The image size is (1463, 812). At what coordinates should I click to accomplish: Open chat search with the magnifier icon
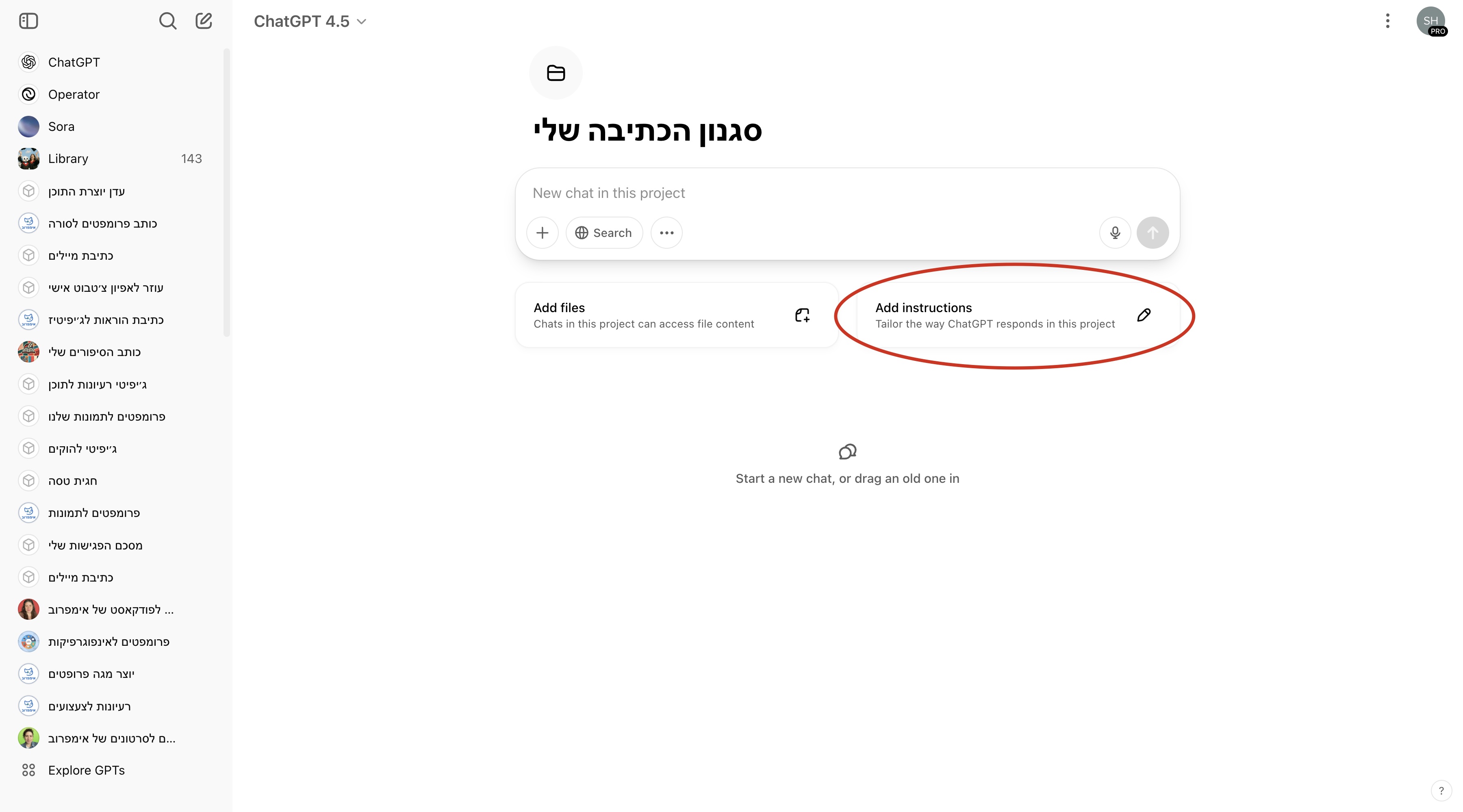tap(167, 21)
